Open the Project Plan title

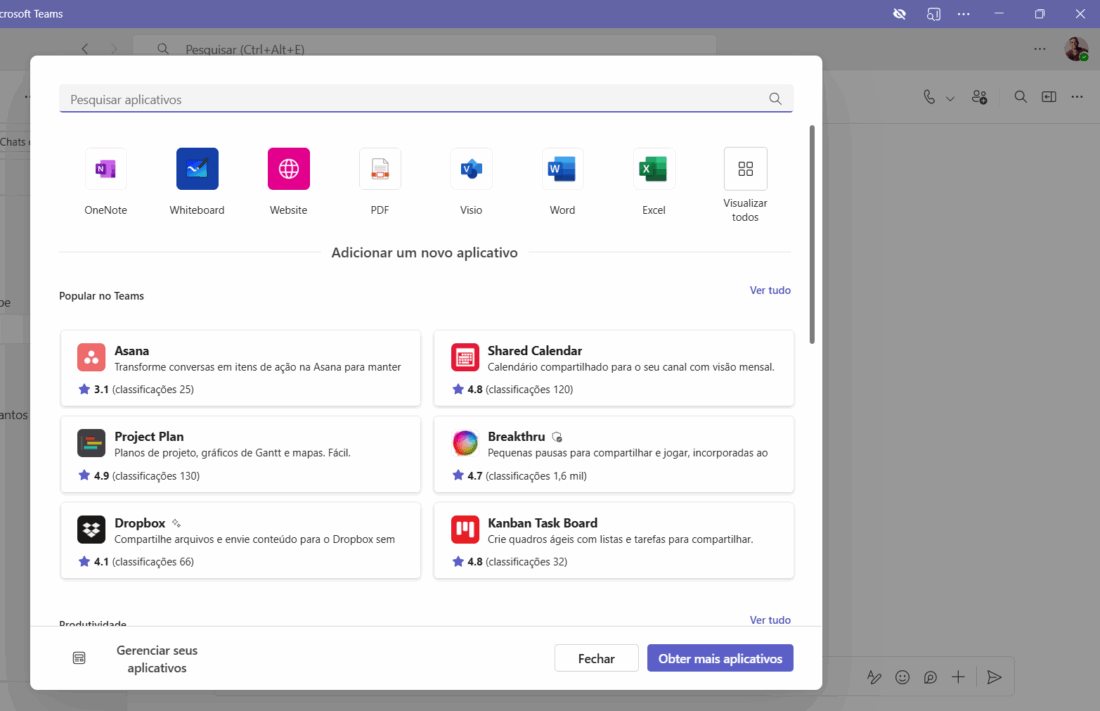click(149, 437)
